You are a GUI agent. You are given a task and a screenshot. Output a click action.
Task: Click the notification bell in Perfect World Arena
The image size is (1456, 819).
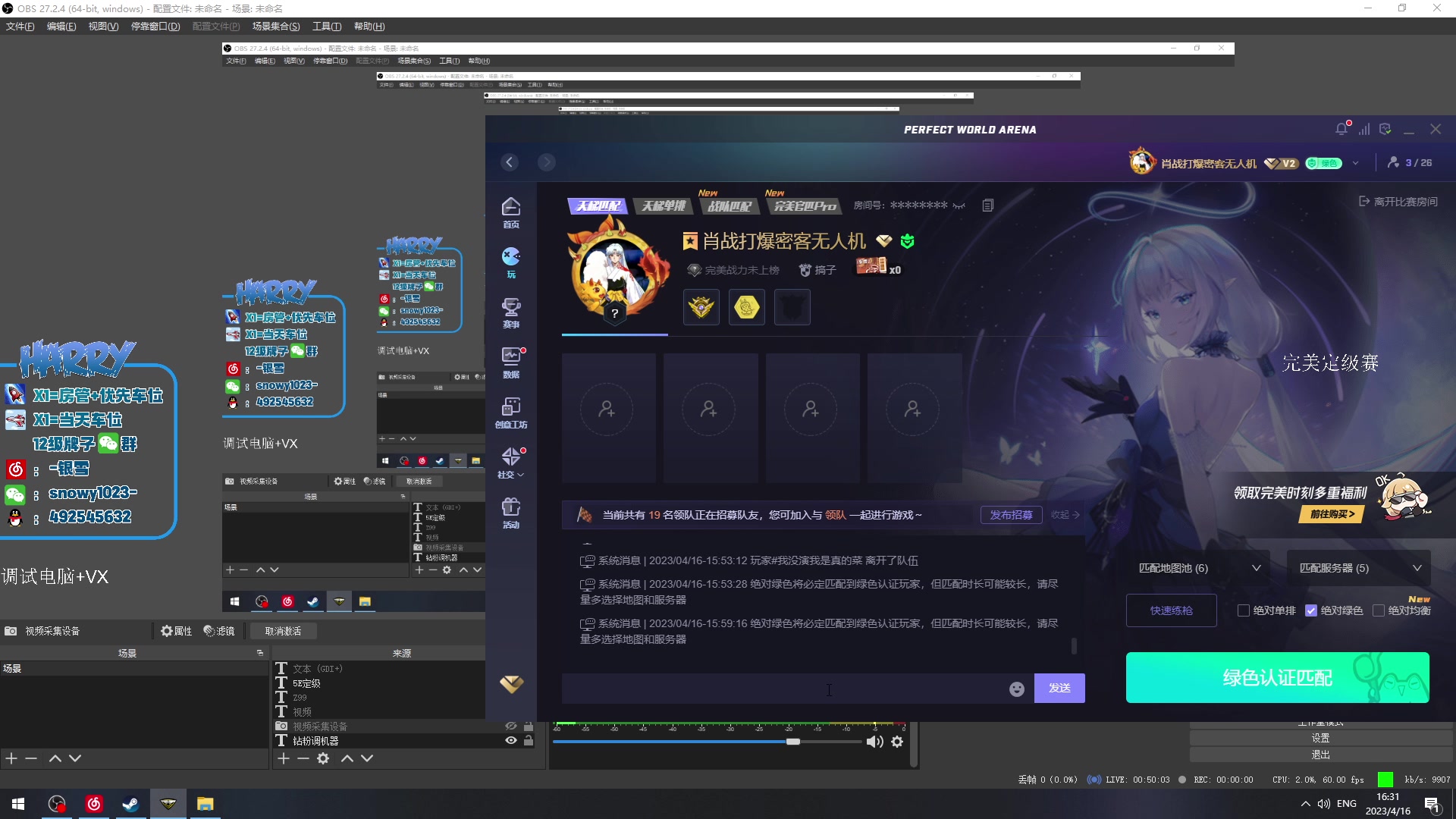click(1341, 129)
